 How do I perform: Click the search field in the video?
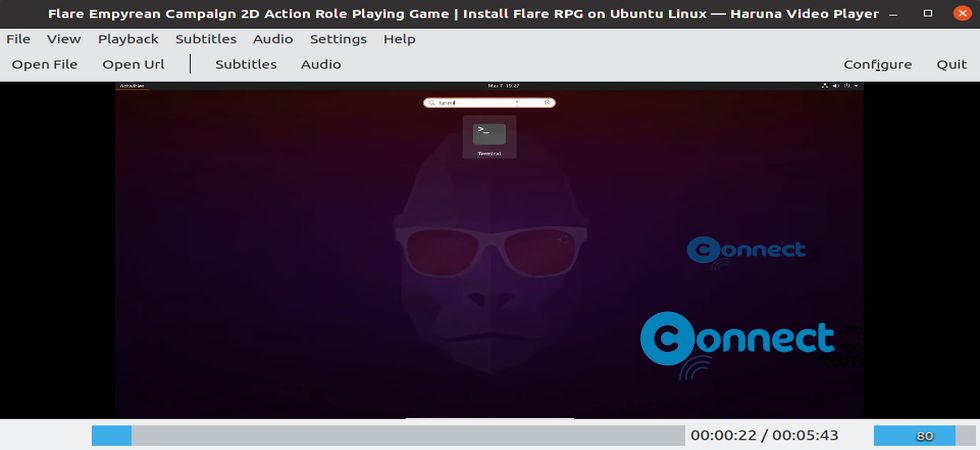tap(489, 102)
